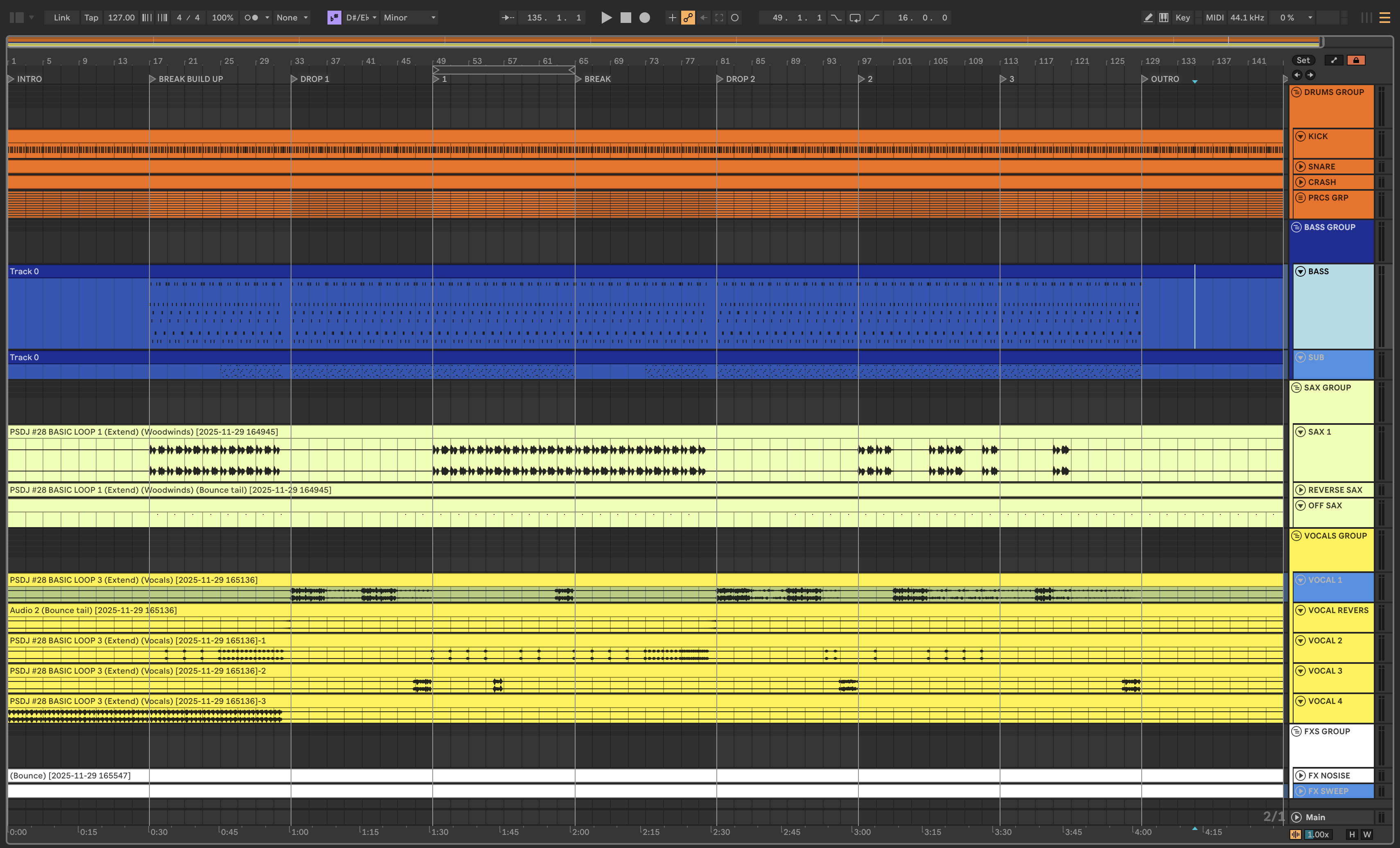This screenshot has height=848, width=1400.
Task: Jump to previous locator arrow
Action: pyautogui.click(x=1297, y=75)
